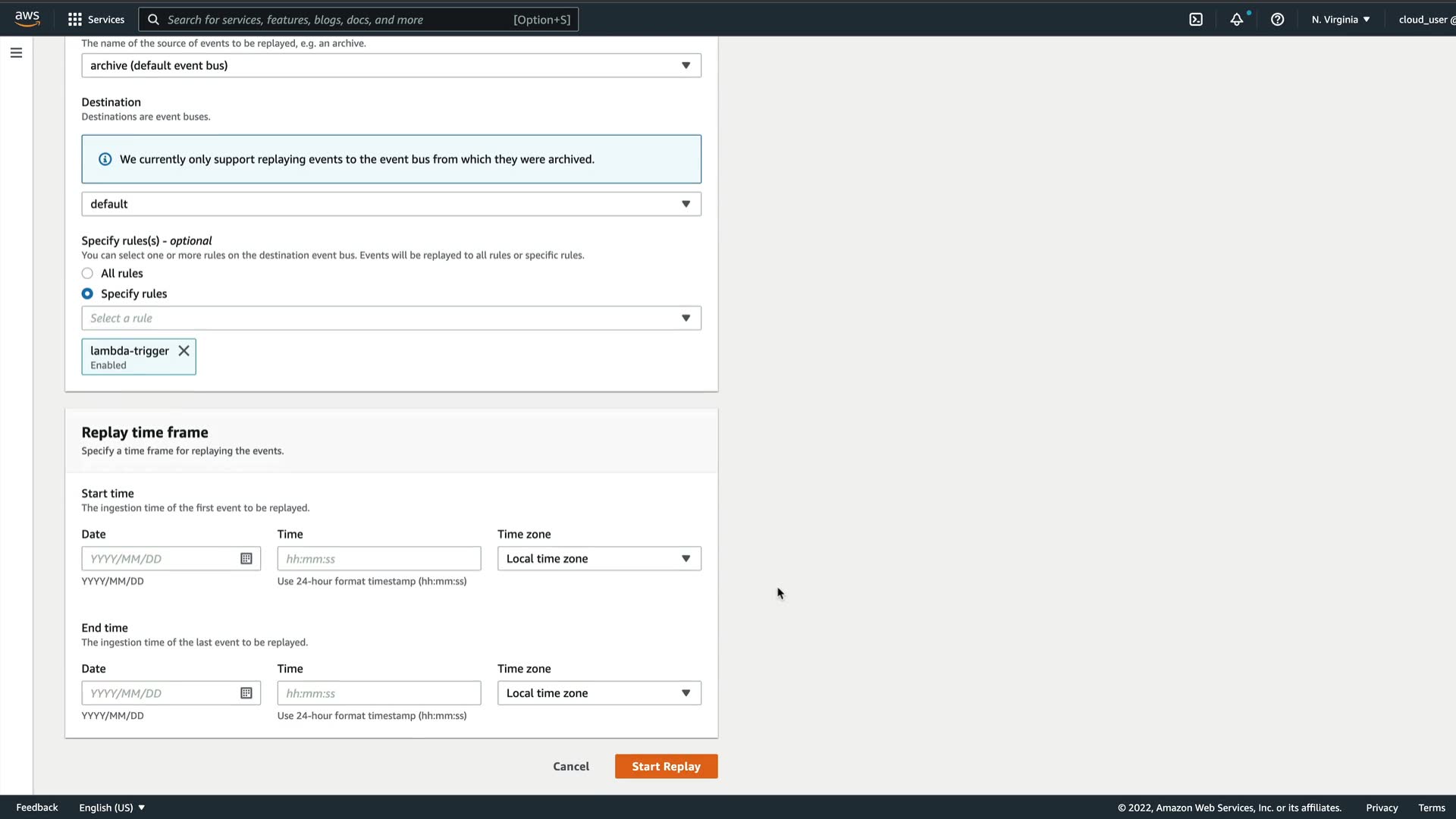Click the Feedback link in footer
Screen dimensions: 1456x819
click(x=37, y=808)
